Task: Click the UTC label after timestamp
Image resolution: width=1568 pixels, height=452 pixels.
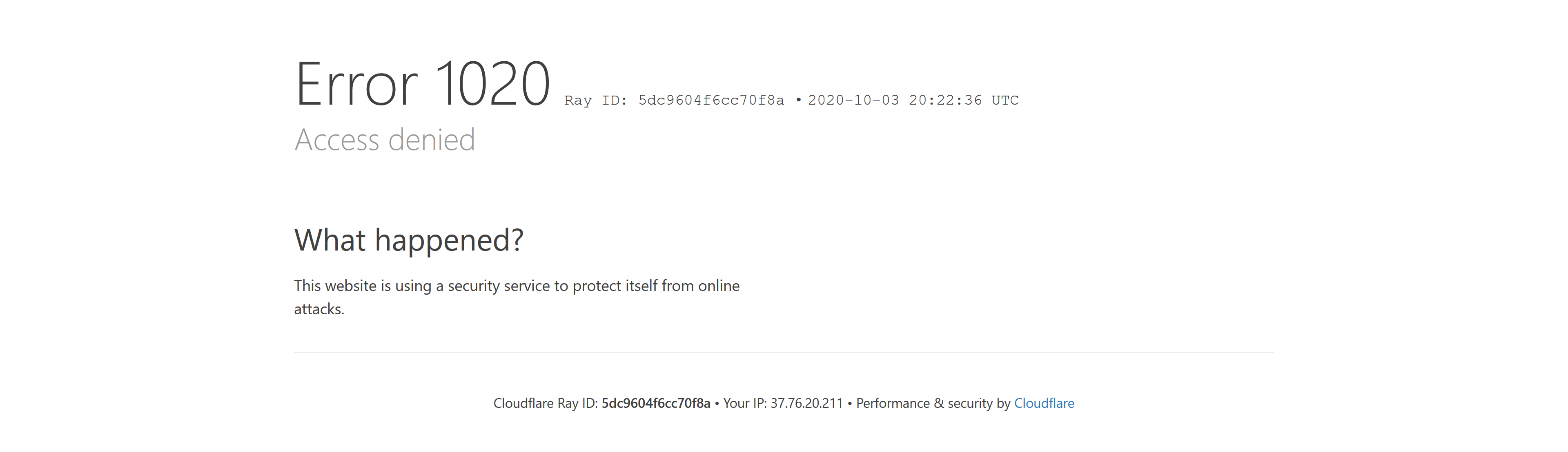Action: (x=1005, y=101)
